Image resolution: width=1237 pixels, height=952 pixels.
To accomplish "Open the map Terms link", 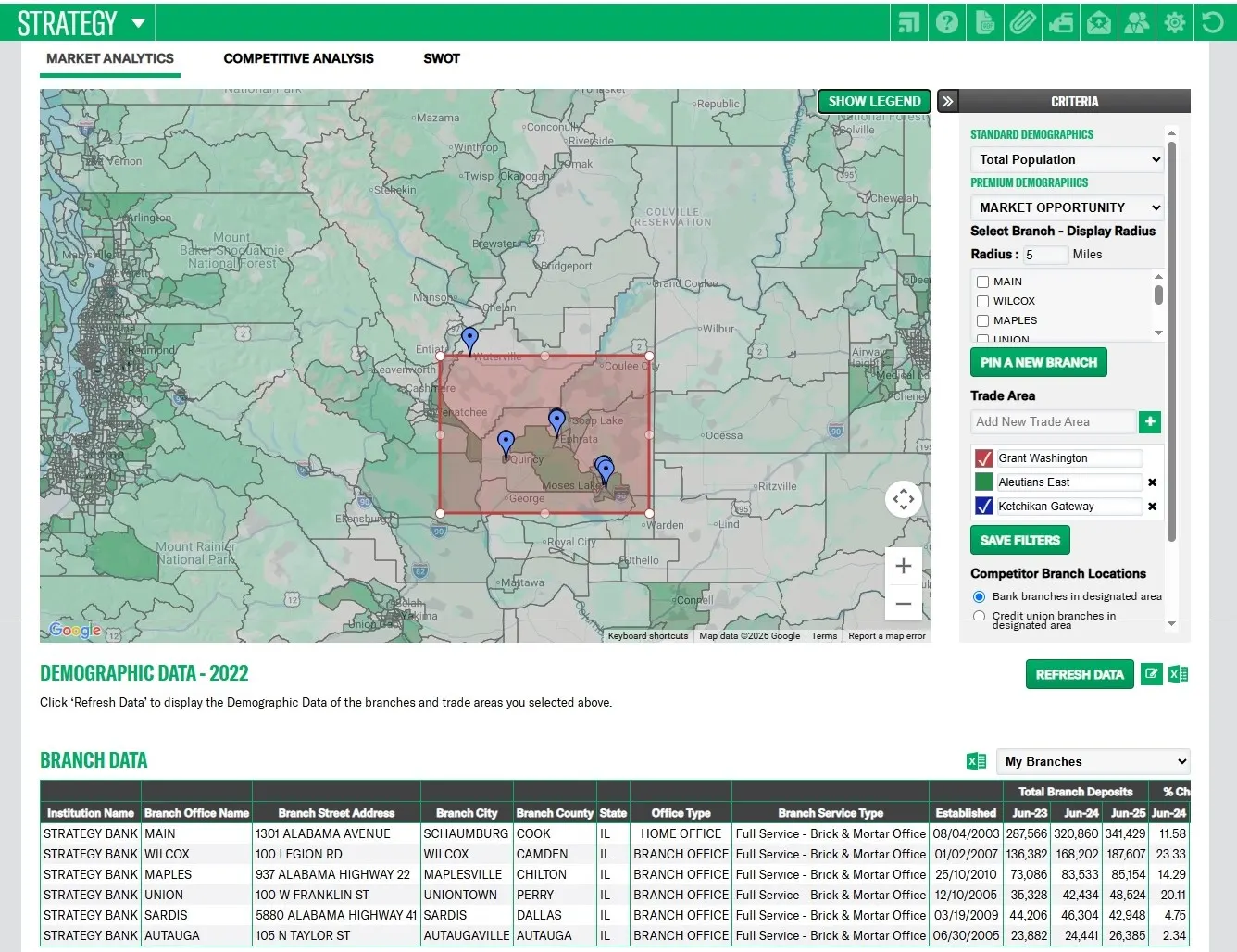I will (x=824, y=636).
